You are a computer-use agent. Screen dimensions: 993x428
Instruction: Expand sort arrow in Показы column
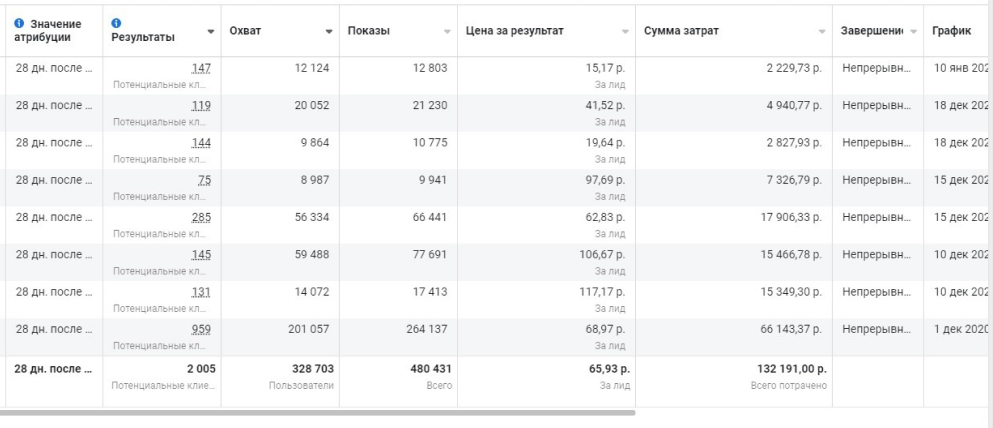[446, 32]
